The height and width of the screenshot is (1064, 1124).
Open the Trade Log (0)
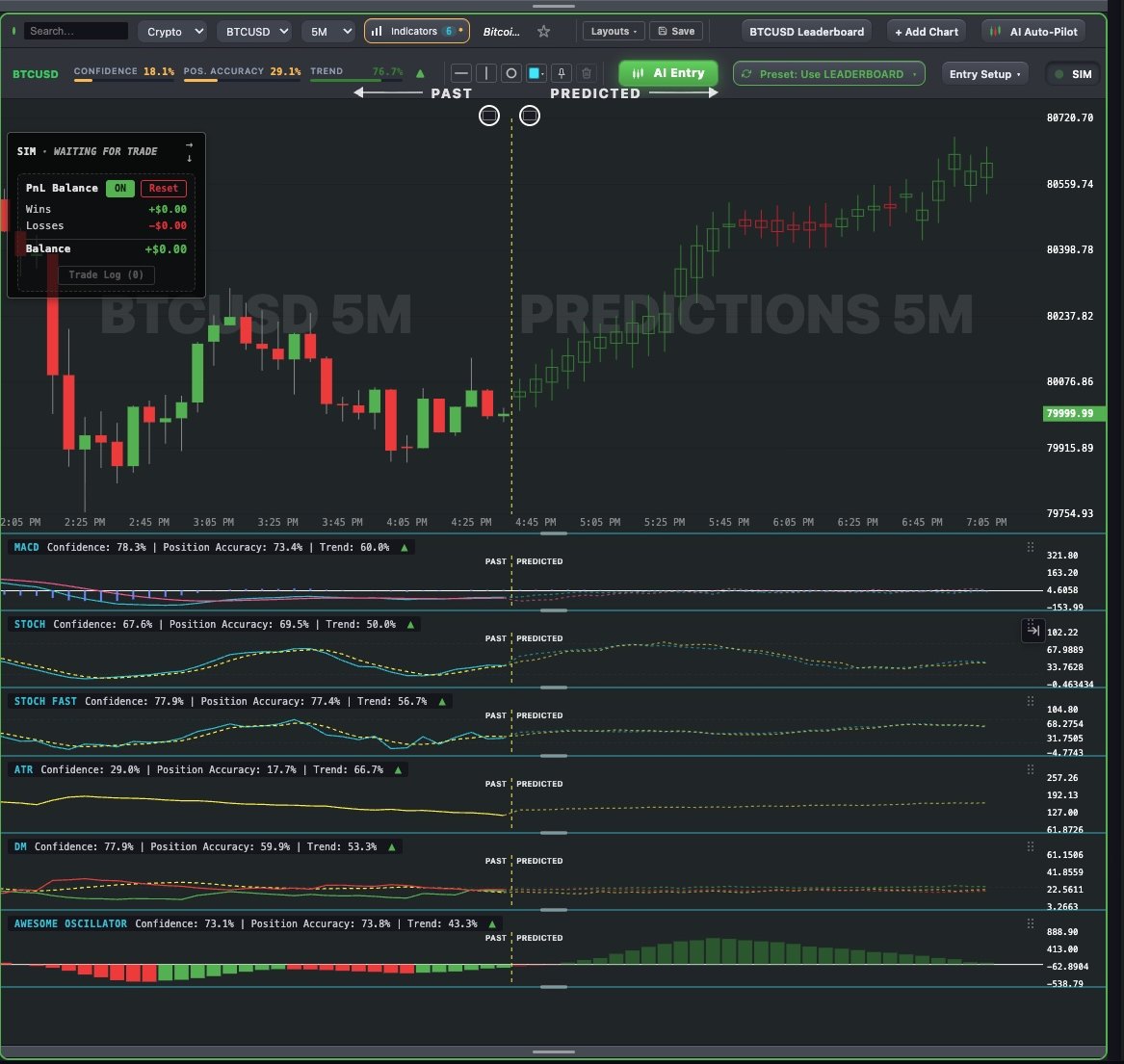pos(106,274)
